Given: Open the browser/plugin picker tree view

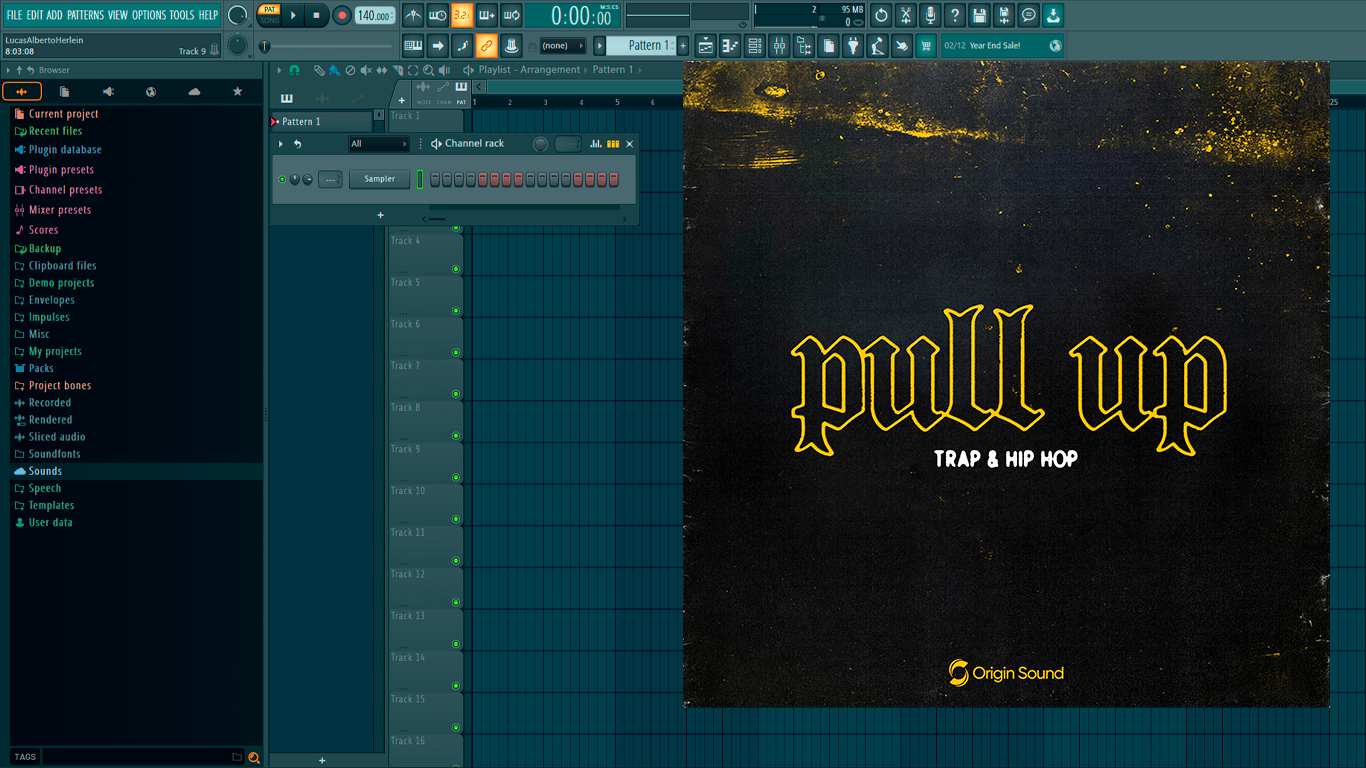Looking at the screenshot, I should 804,45.
